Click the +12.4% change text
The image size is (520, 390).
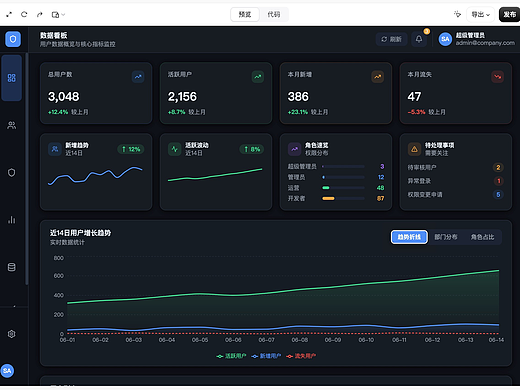coord(58,112)
